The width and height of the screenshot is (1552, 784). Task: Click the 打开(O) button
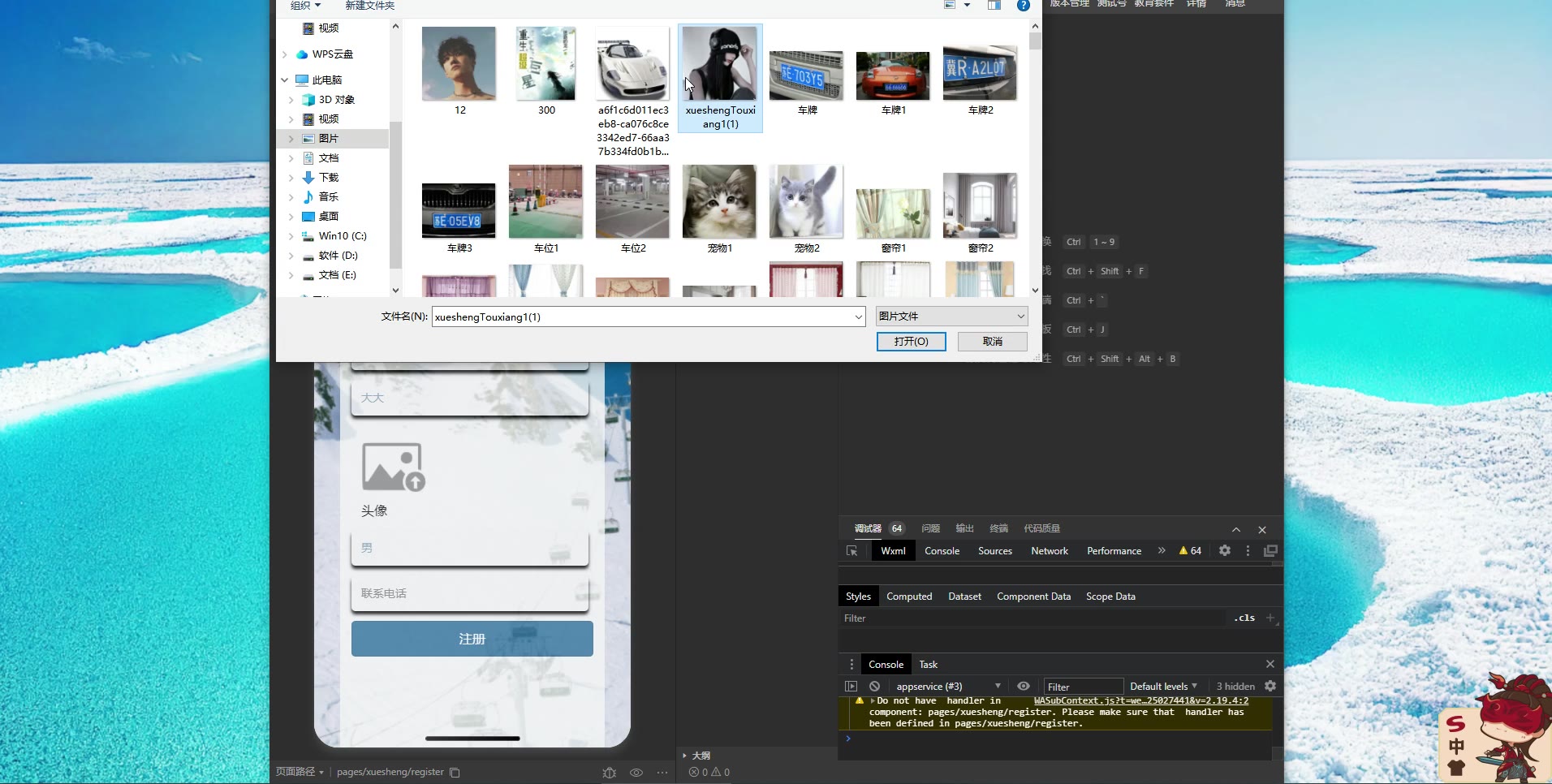(x=912, y=342)
